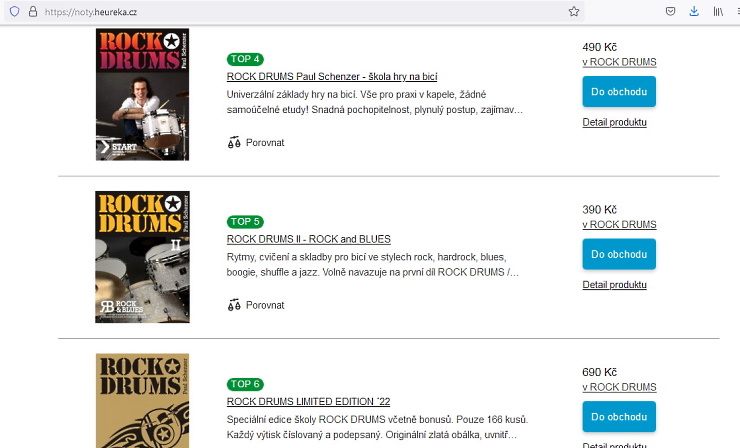Open Detail produktu for the TOP 4 item

coord(614,122)
